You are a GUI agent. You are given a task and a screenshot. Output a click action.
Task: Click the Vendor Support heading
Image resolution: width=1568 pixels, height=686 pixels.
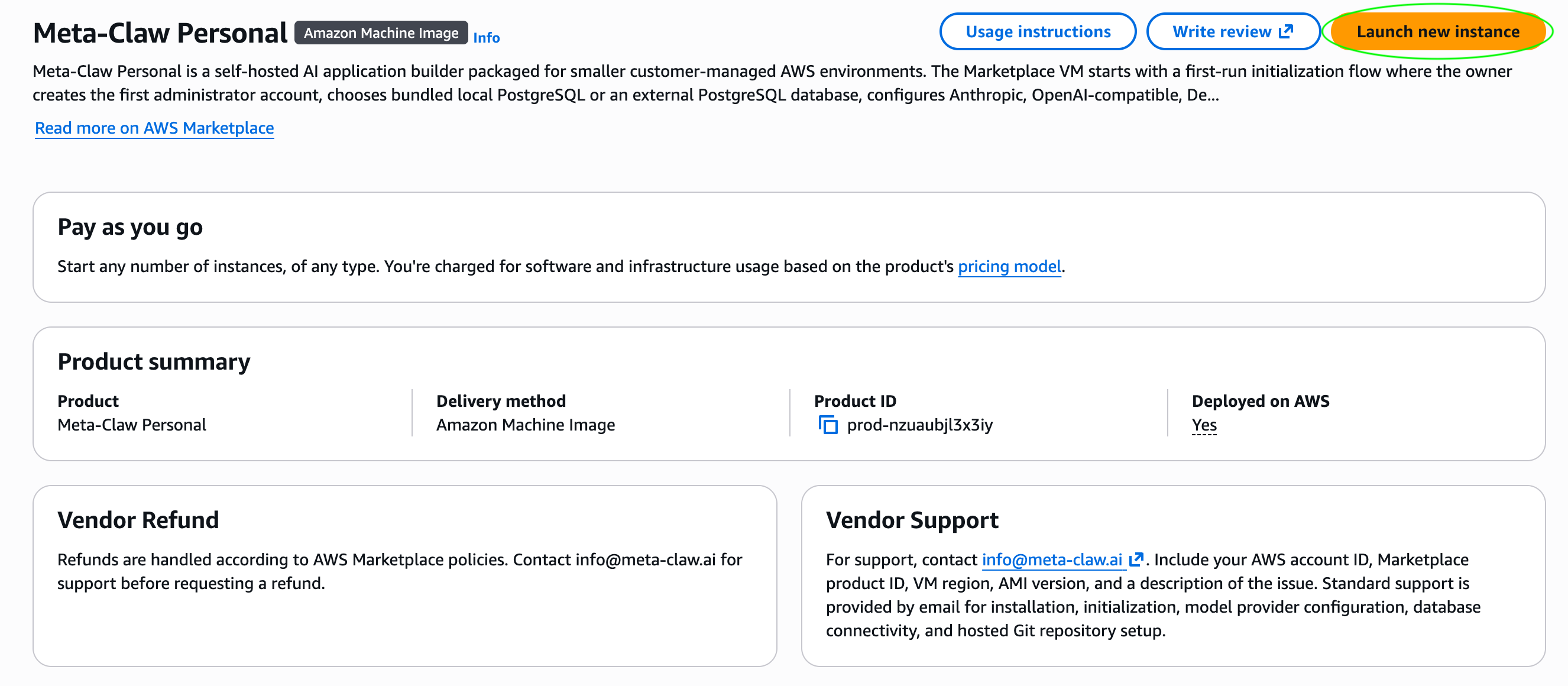[x=912, y=520]
